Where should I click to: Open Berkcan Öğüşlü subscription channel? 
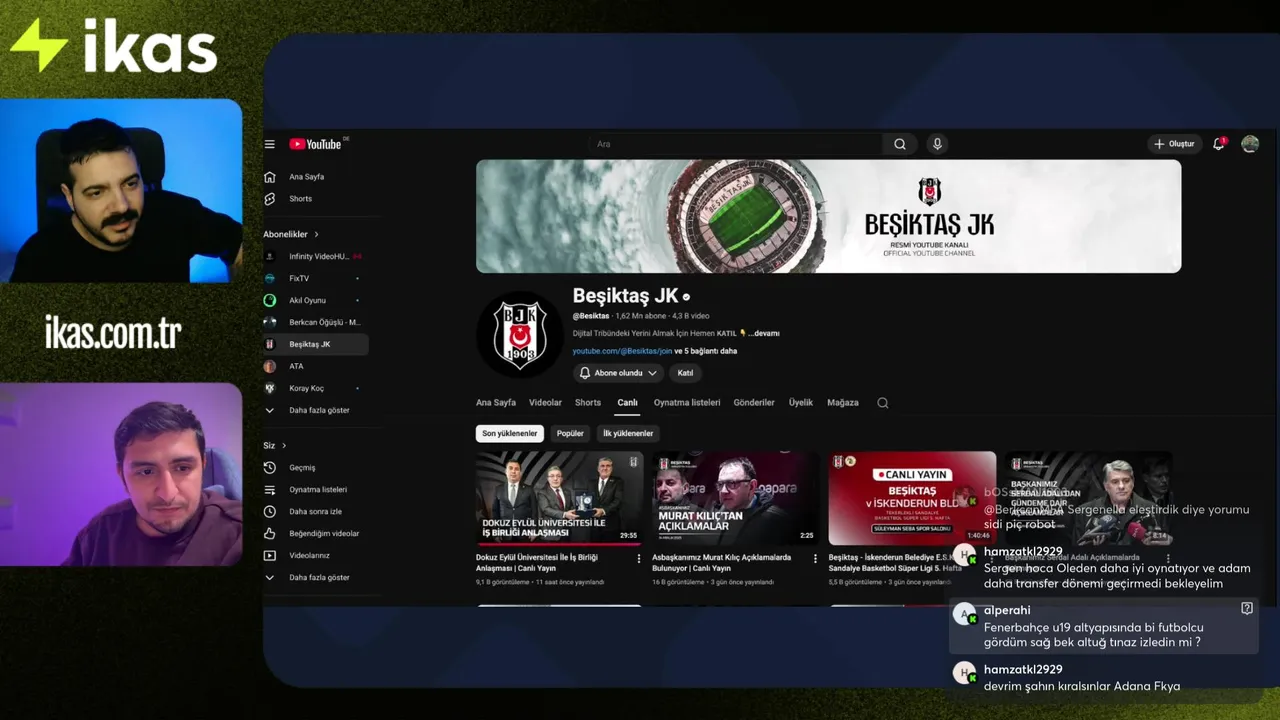pyautogui.click(x=315, y=322)
